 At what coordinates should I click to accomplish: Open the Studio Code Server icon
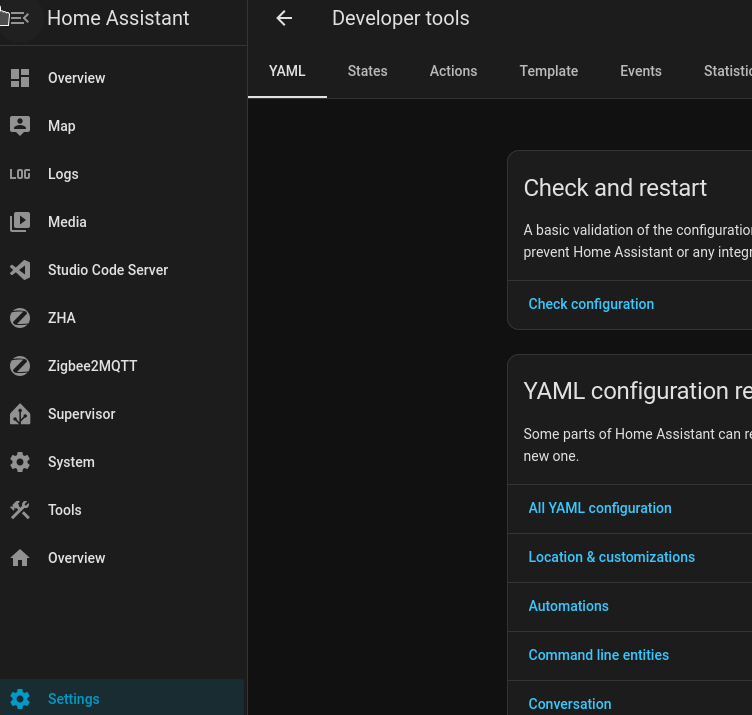pyautogui.click(x=20, y=270)
